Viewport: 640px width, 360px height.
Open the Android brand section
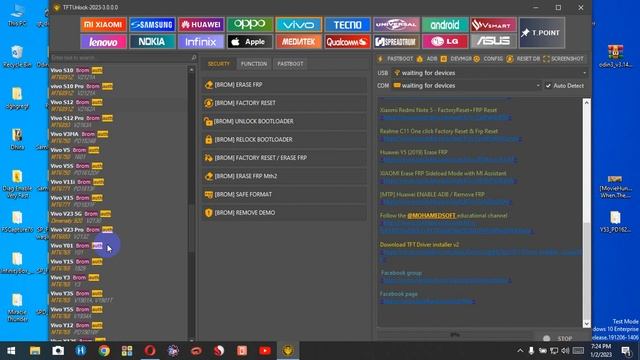[445, 25]
